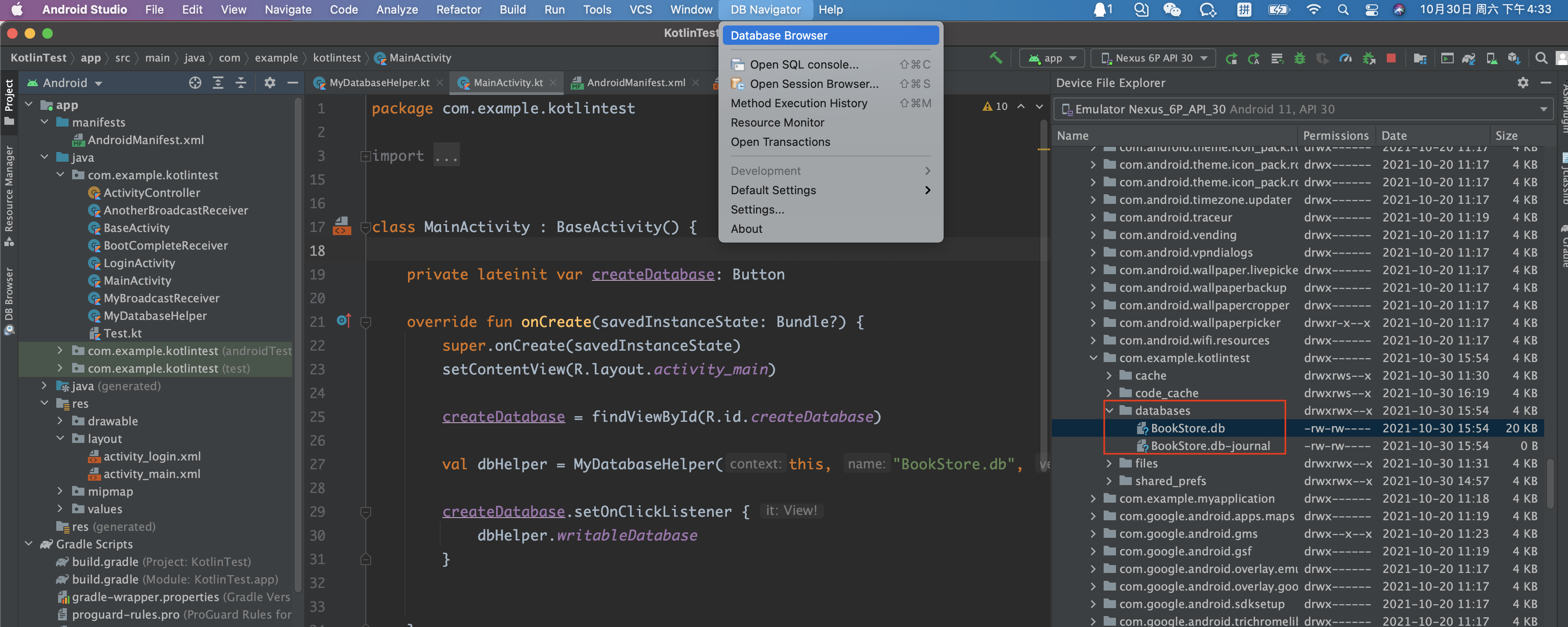The image size is (1568, 627).
Task: Select the BookStore.db-journal file row
Action: coord(1210,446)
